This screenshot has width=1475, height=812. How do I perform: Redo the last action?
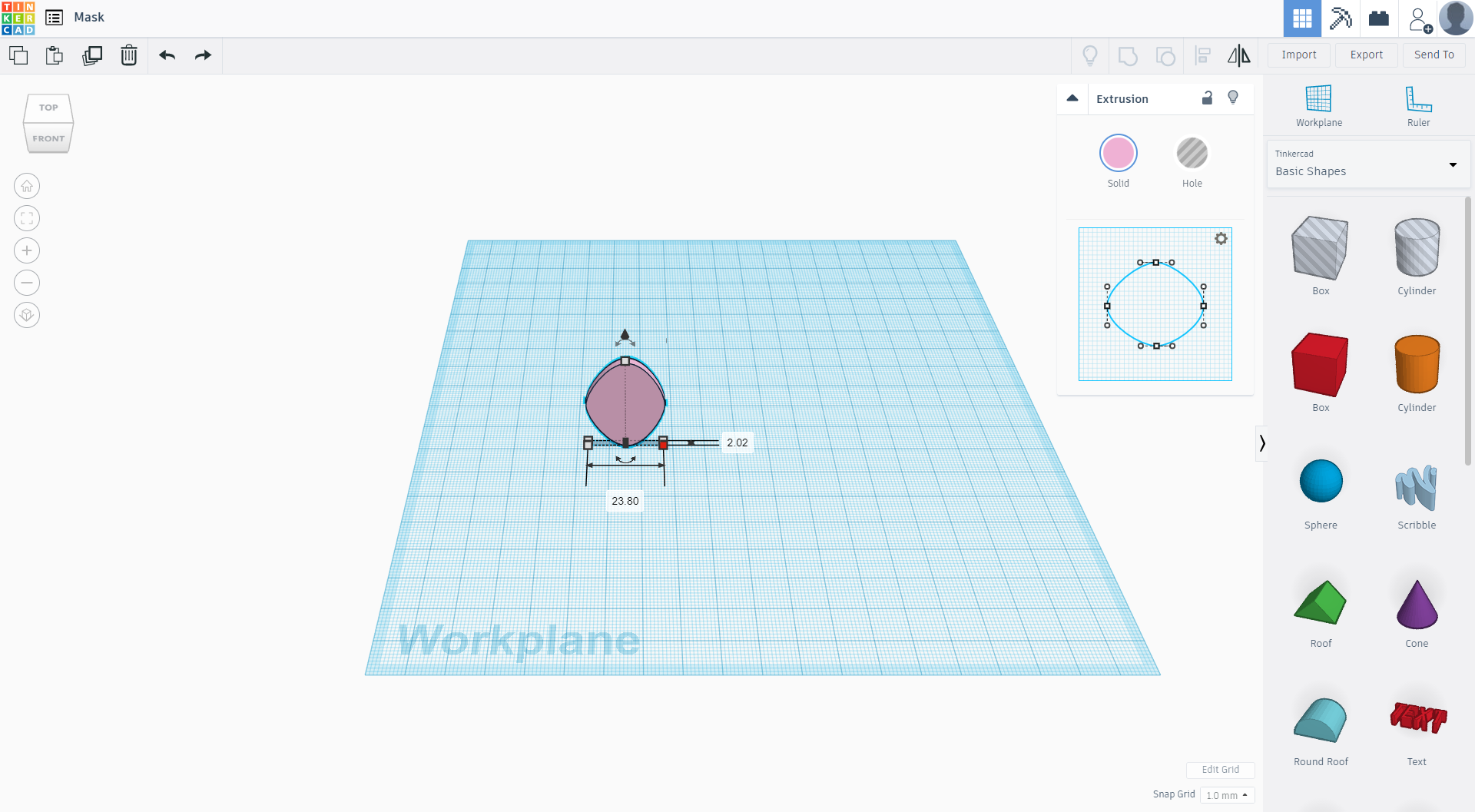[x=203, y=55]
